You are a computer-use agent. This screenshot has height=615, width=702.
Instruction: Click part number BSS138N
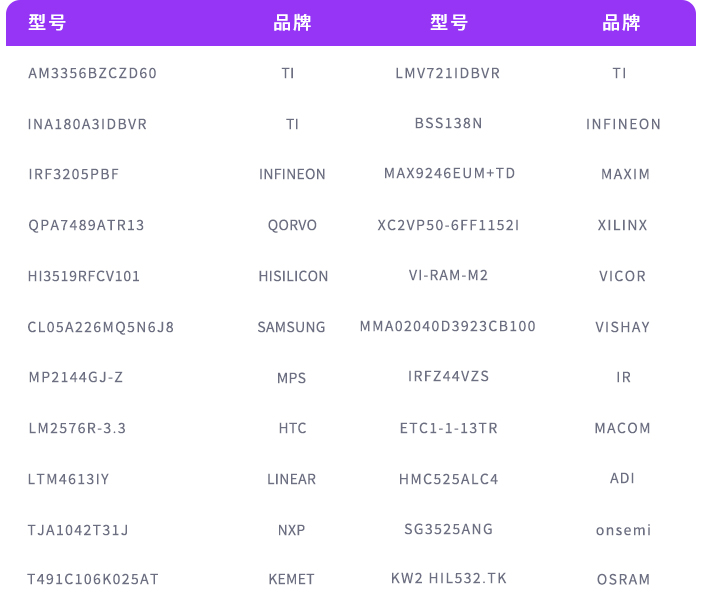pos(448,124)
